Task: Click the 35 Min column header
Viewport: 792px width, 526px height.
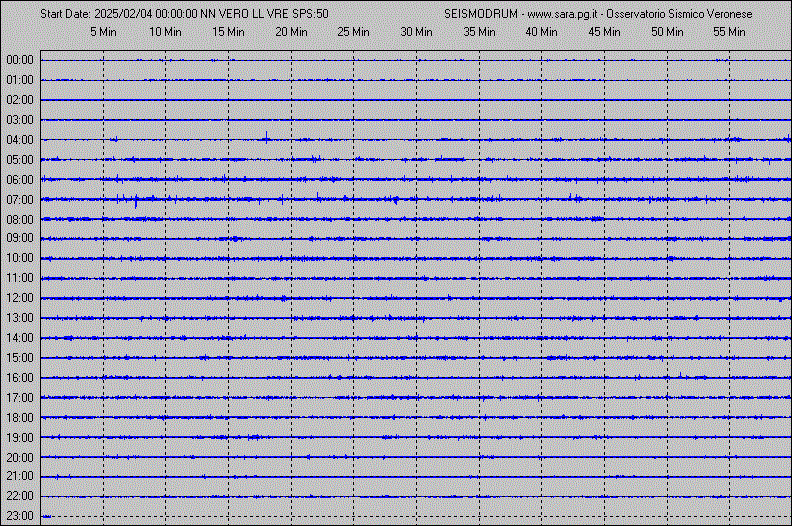Action: (479, 32)
